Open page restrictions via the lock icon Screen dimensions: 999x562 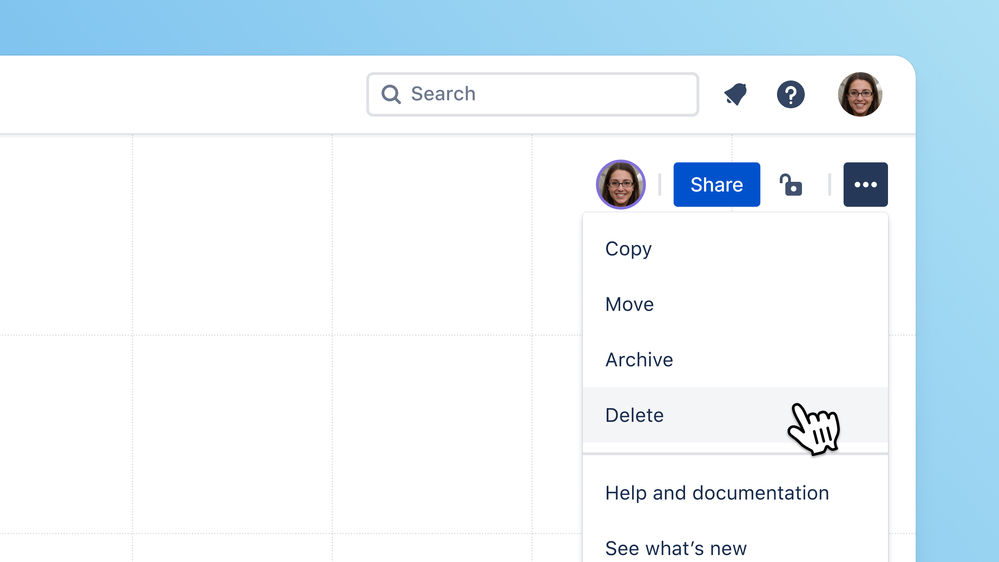click(x=791, y=185)
